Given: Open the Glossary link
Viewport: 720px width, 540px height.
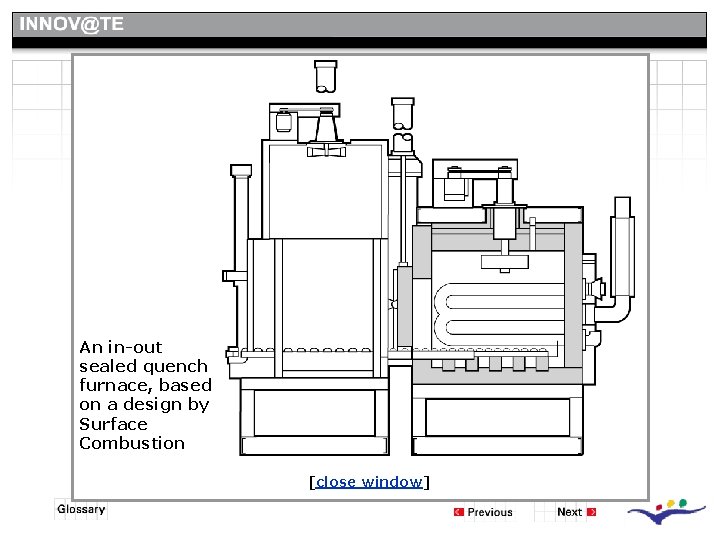Looking at the screenshot, I should coord(81,509).
